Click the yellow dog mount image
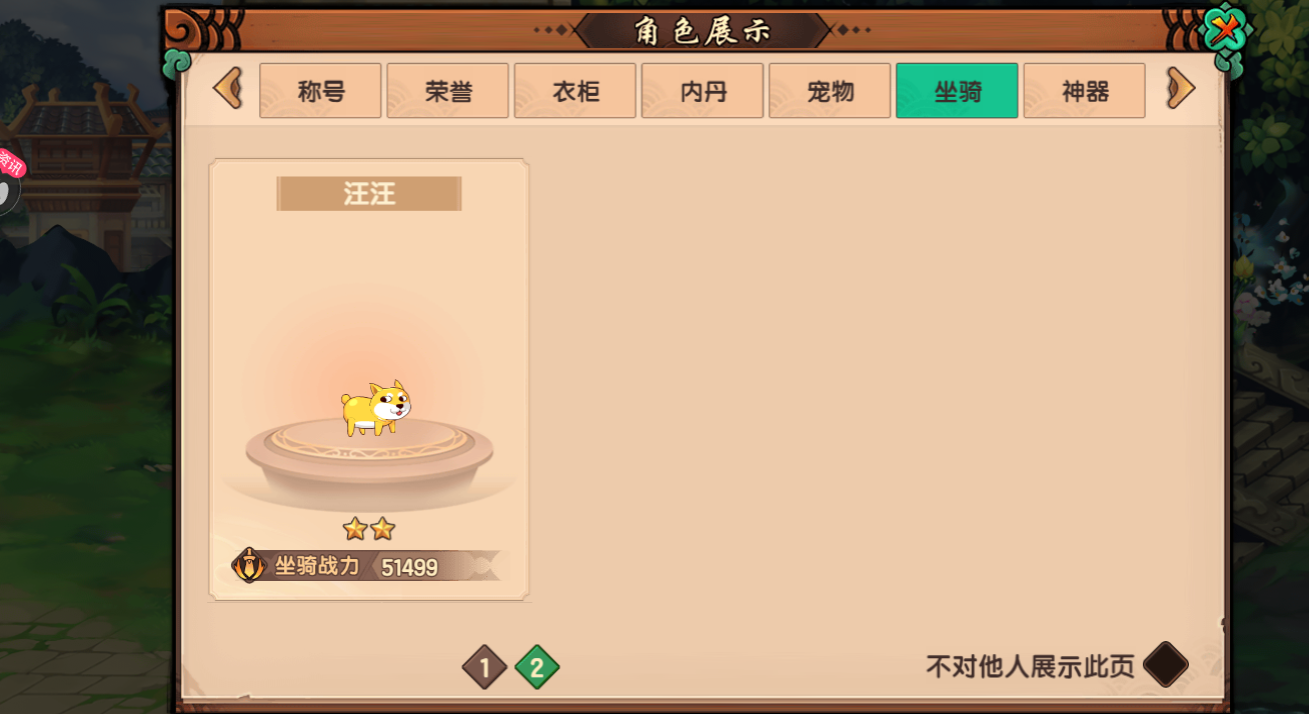1309x714 pixels. [376, 407]
